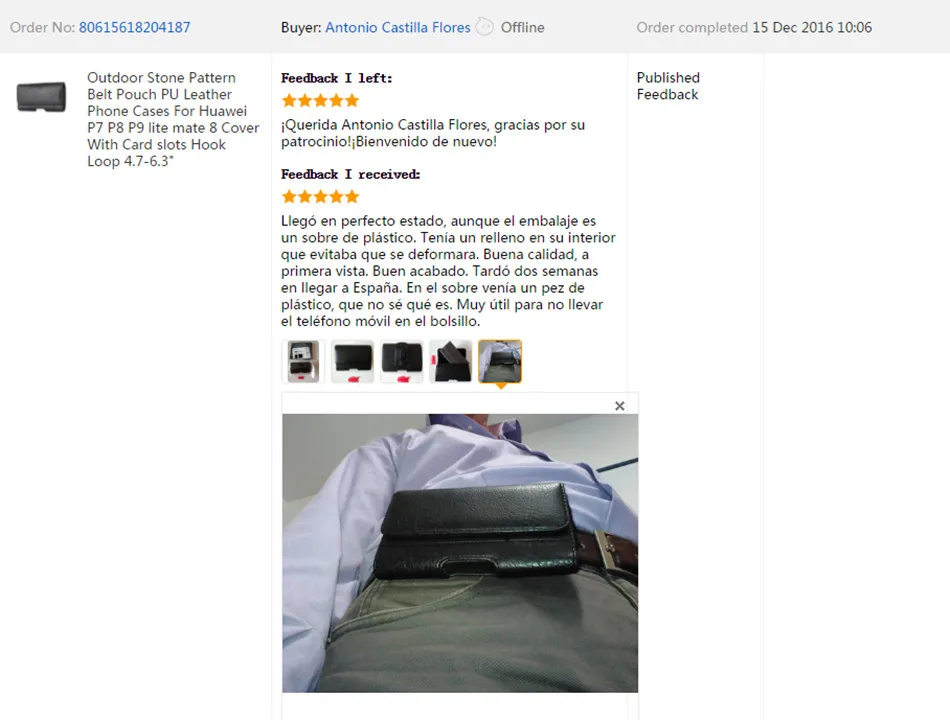Click the Published Feedback status text
Image resolution: width=950 pixels, height=720 pixels.
point(668,86)
